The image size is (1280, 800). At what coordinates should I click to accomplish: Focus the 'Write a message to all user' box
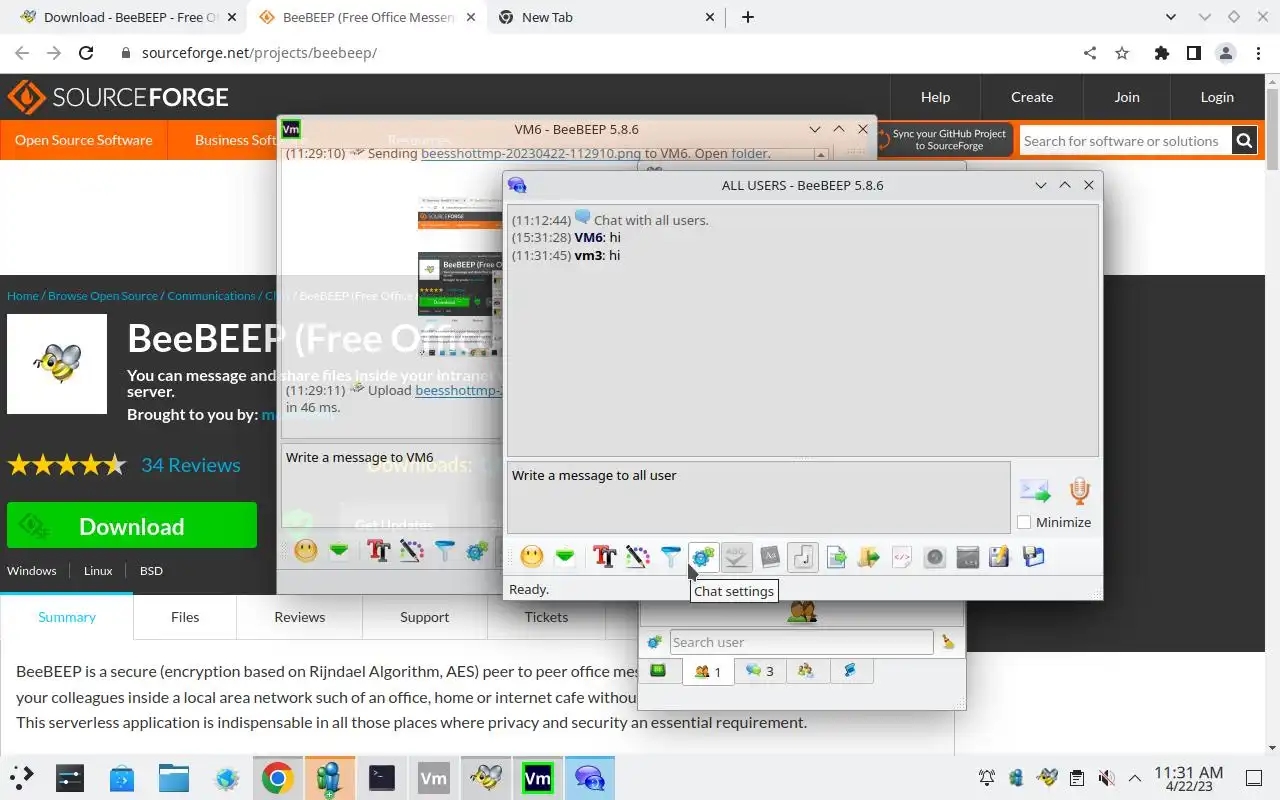(758, 497)
